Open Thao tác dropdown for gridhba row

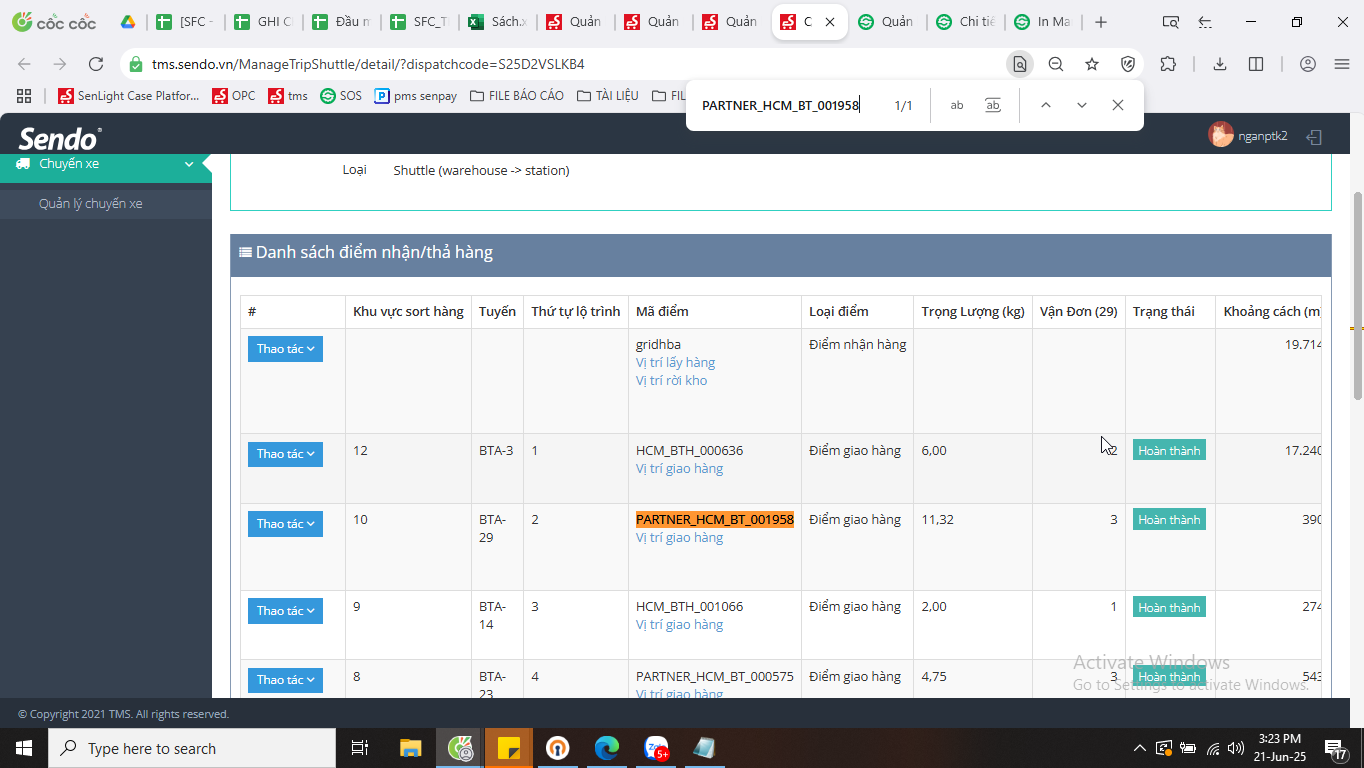point(285,349)
